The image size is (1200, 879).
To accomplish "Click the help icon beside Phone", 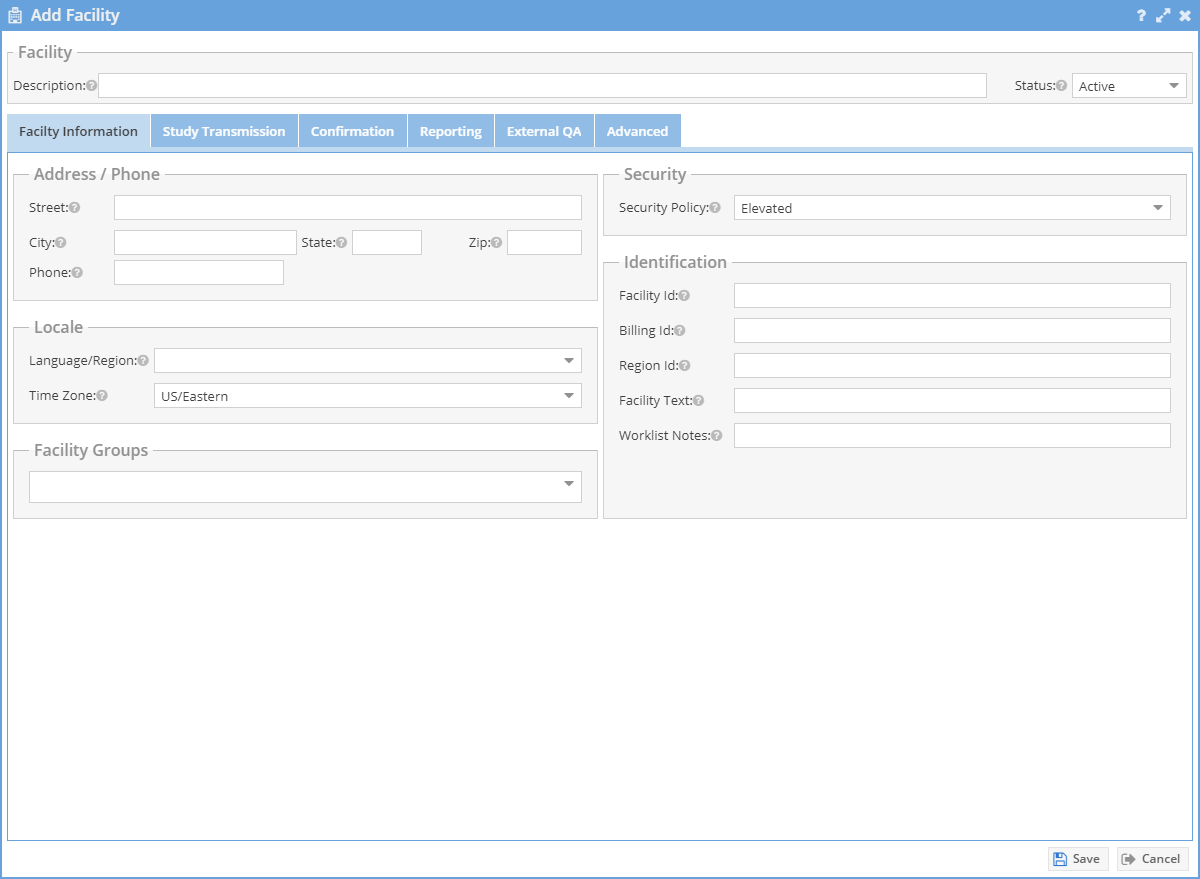I will [78, 273].
